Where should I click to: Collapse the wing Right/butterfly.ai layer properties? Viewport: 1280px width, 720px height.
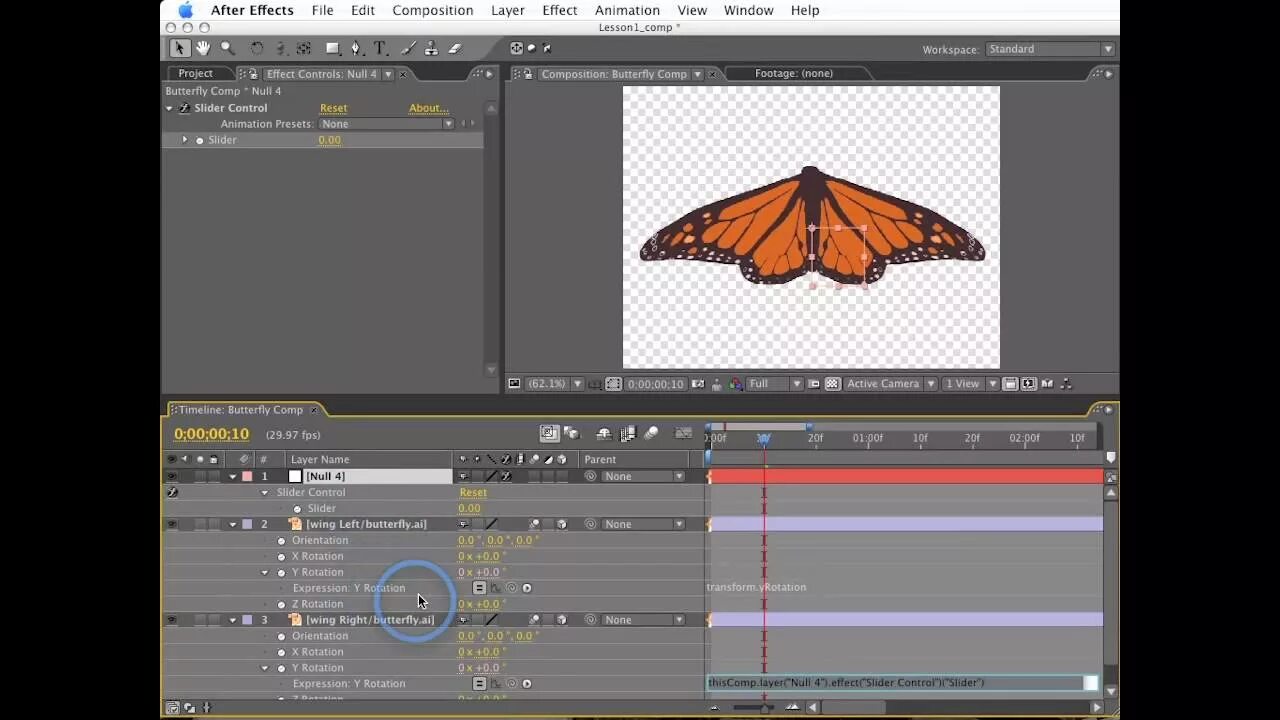(x=233, y=620)
